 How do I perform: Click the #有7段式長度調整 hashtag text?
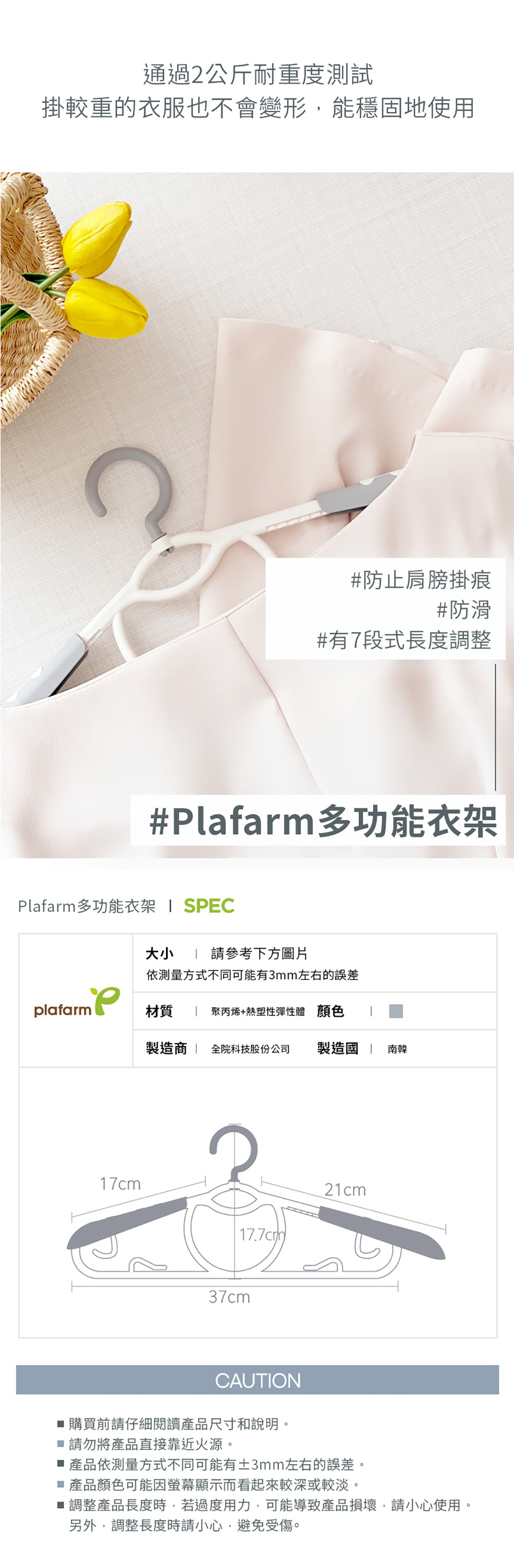tap(404, 640)
